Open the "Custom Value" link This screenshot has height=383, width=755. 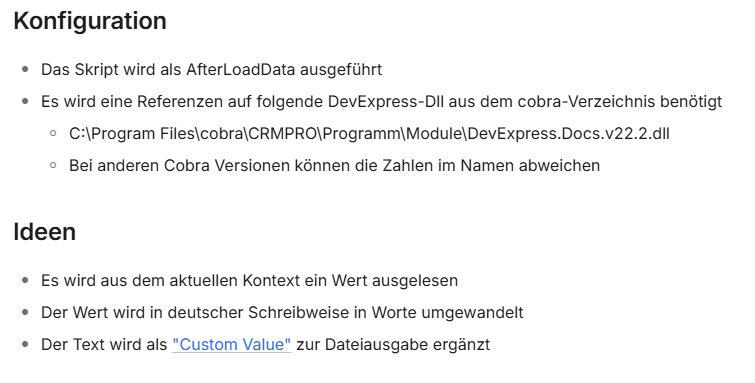pos(232,344)
